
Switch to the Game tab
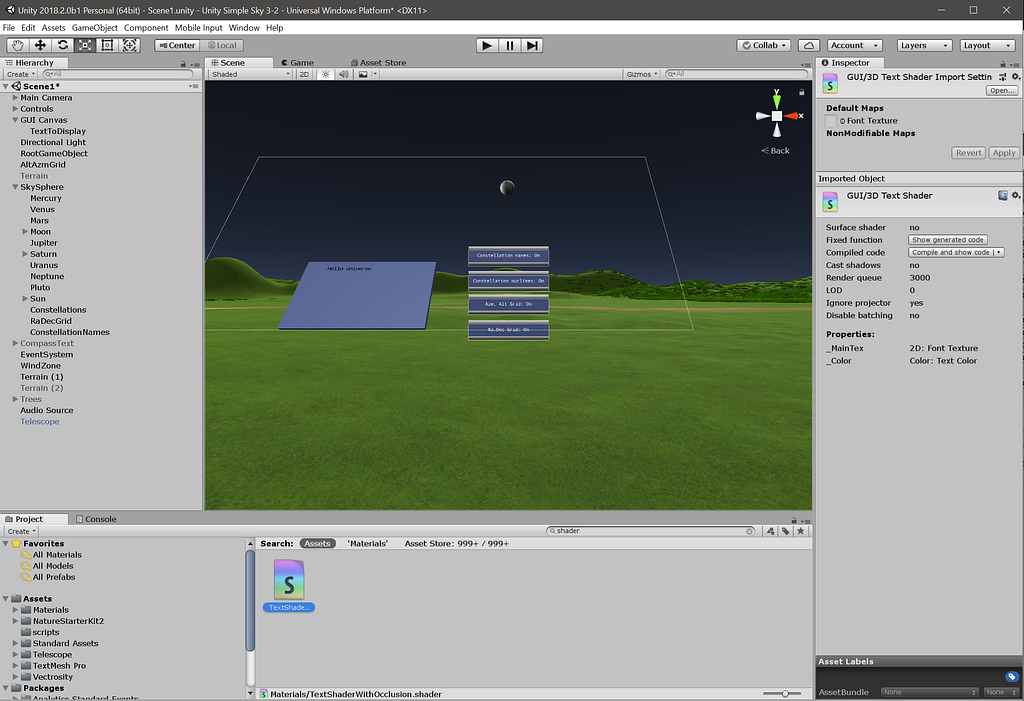coord(297,63)
